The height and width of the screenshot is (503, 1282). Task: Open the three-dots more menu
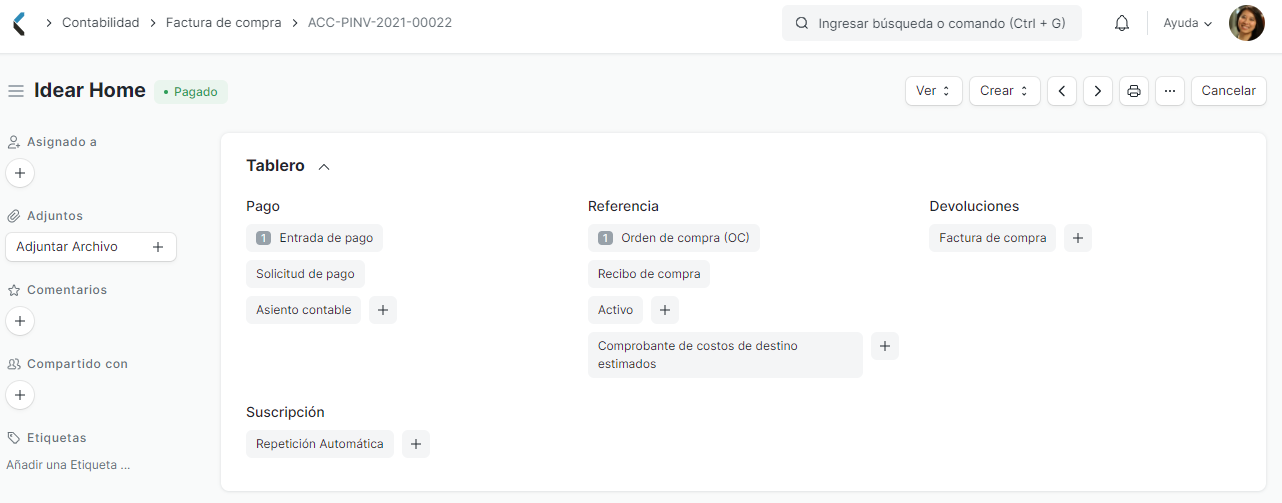tap(1170, 91)
